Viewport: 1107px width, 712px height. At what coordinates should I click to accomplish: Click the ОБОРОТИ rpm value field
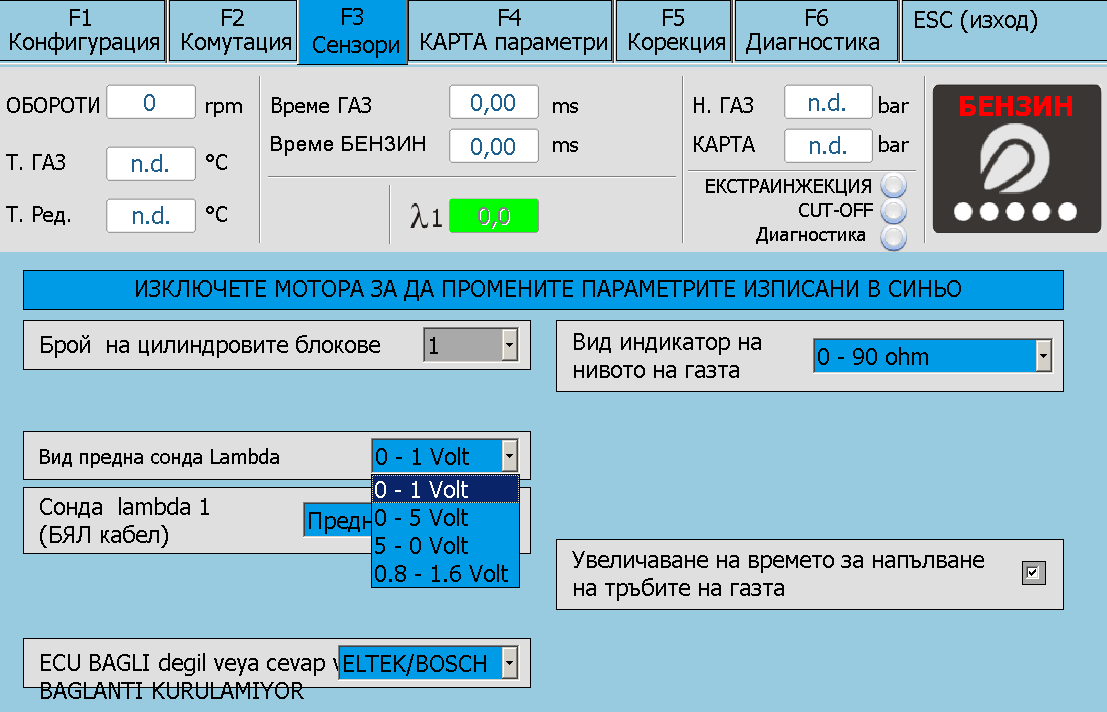[151, 103]
